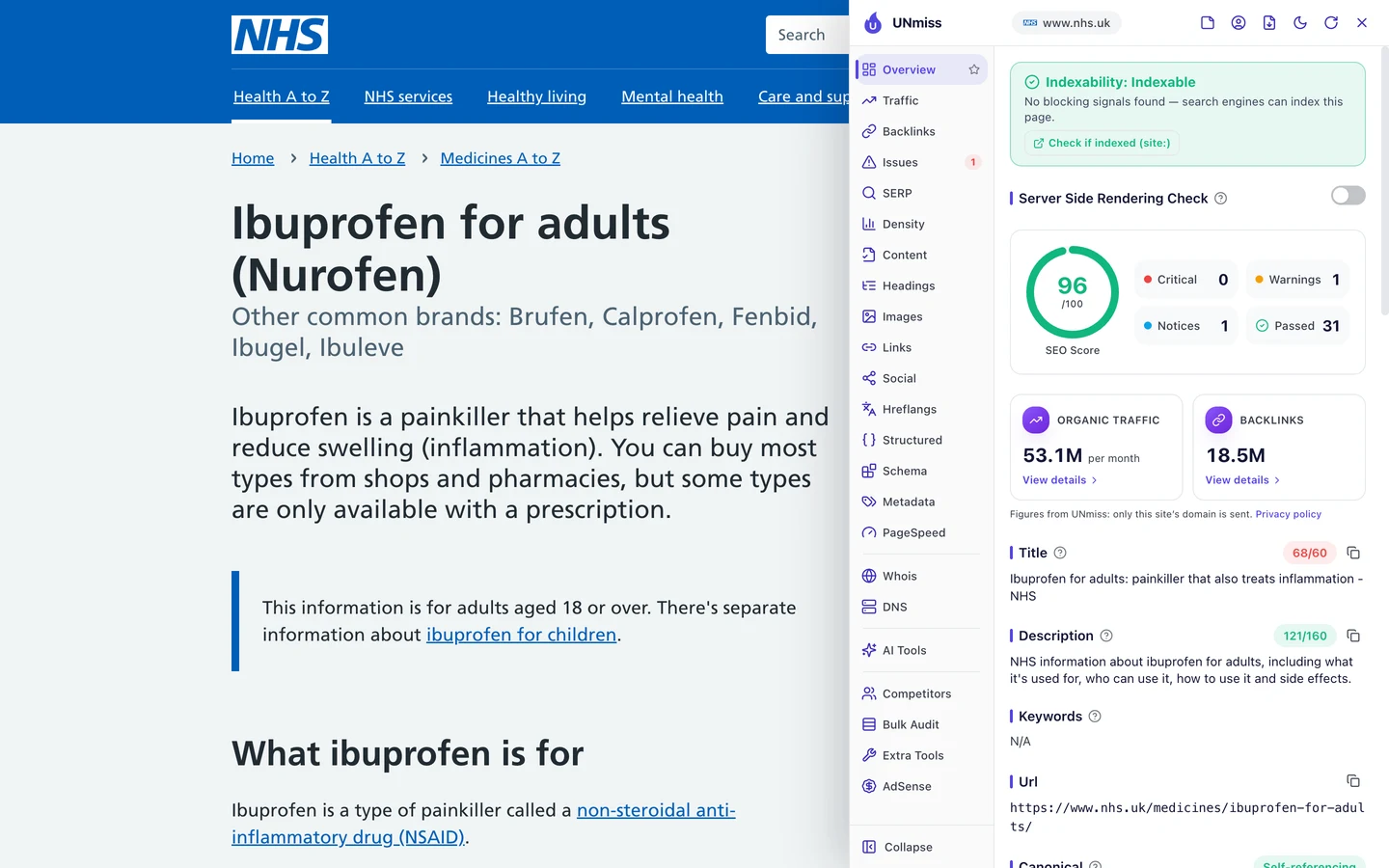The width and height of the screenshot is (1389, 868).
Task: Open Mental health in NHS navigation
Action: (672, 96)
